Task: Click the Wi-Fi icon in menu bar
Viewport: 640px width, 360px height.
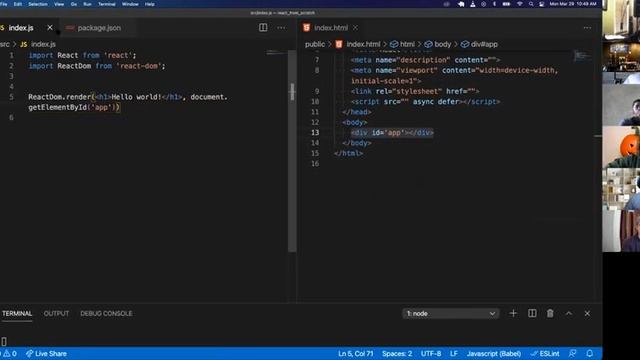Action: [x=520, y=4]
